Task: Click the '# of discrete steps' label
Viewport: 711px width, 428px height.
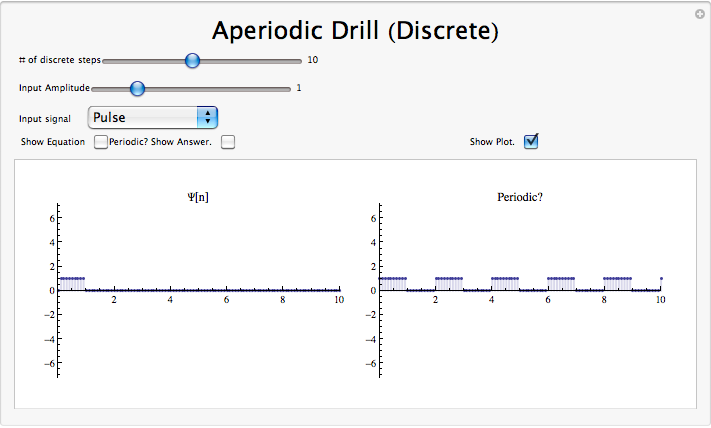Action: pos(59,61)
